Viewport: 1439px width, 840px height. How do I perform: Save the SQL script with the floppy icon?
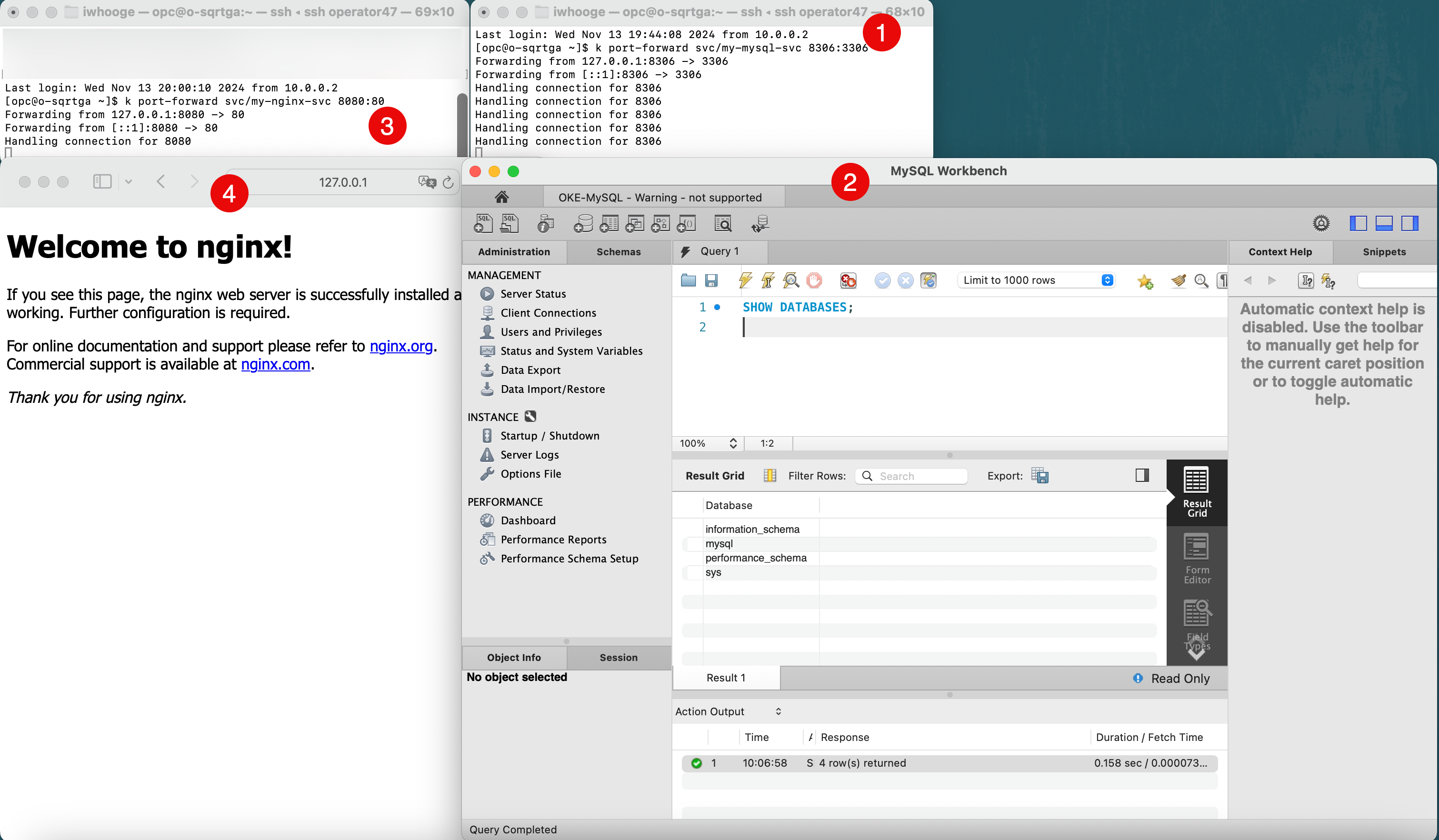[x=711, y=280]
